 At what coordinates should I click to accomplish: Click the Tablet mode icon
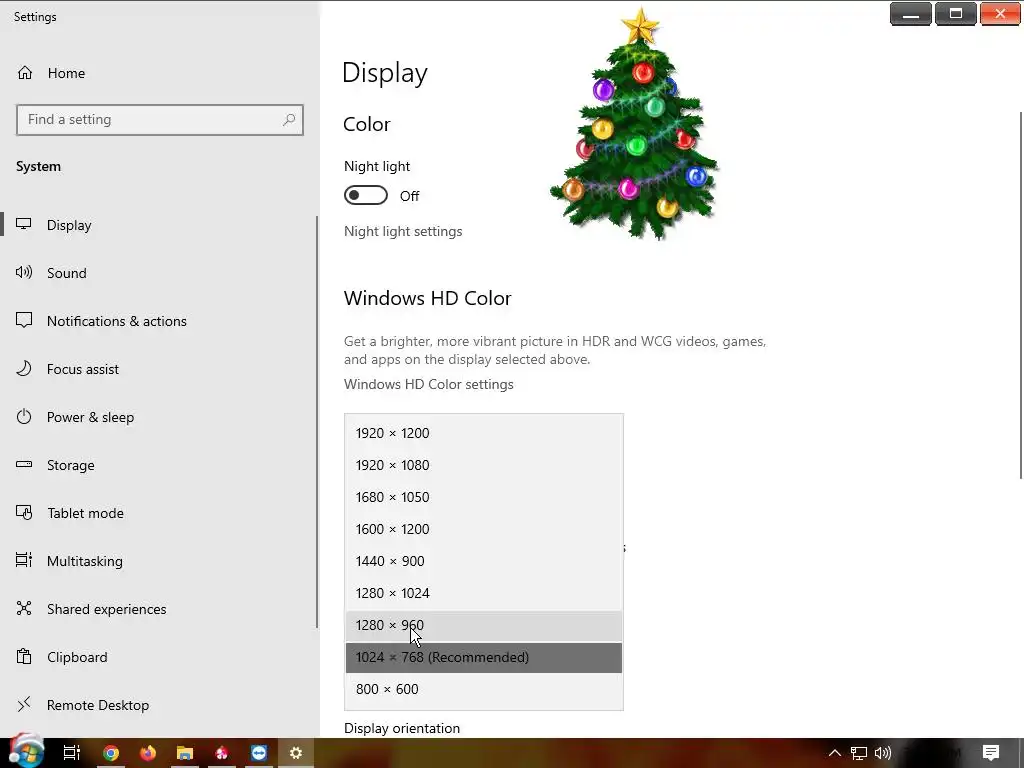click(24, 513)
